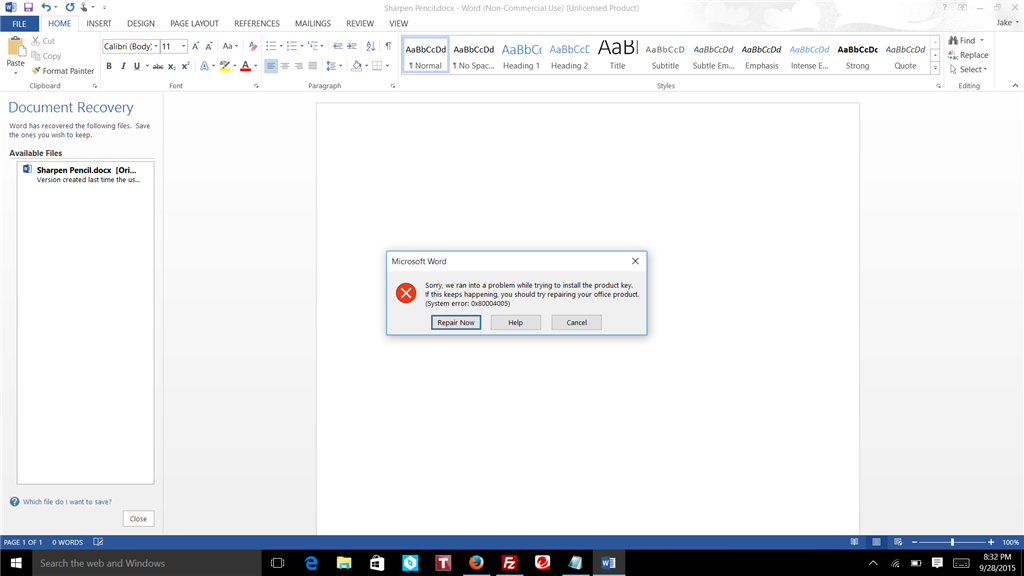
Task: Apply the Normal style
Action: point(425,56)
